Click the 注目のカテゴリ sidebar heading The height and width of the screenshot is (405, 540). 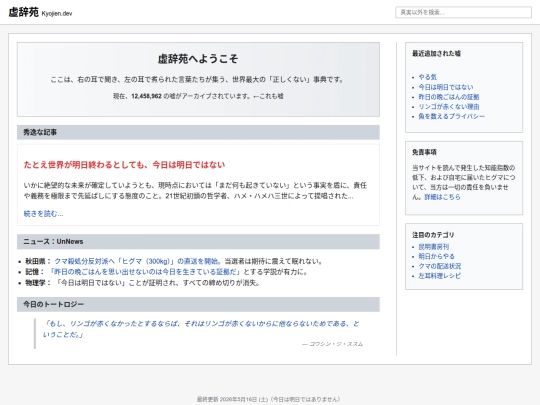[433, 235]
